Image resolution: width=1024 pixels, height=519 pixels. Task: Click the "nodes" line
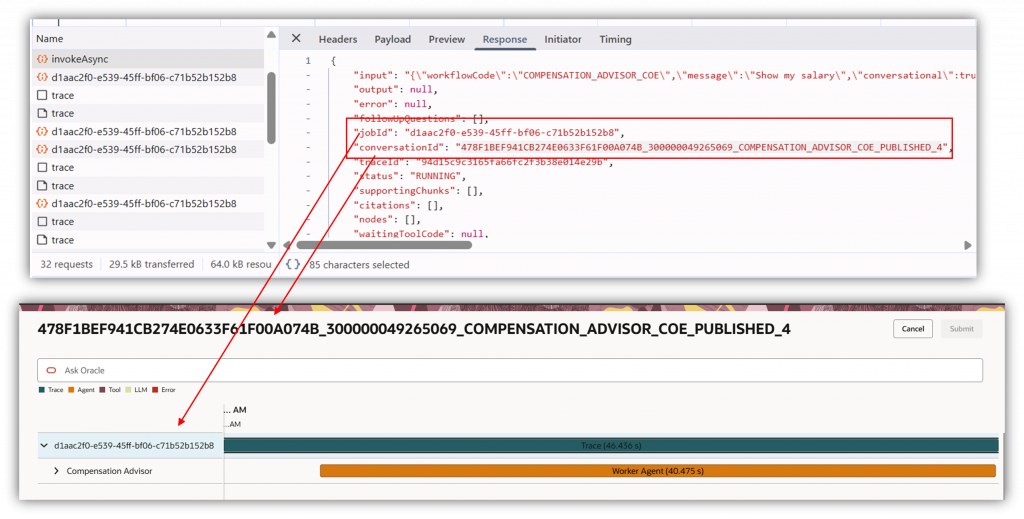tap(387, 219)
